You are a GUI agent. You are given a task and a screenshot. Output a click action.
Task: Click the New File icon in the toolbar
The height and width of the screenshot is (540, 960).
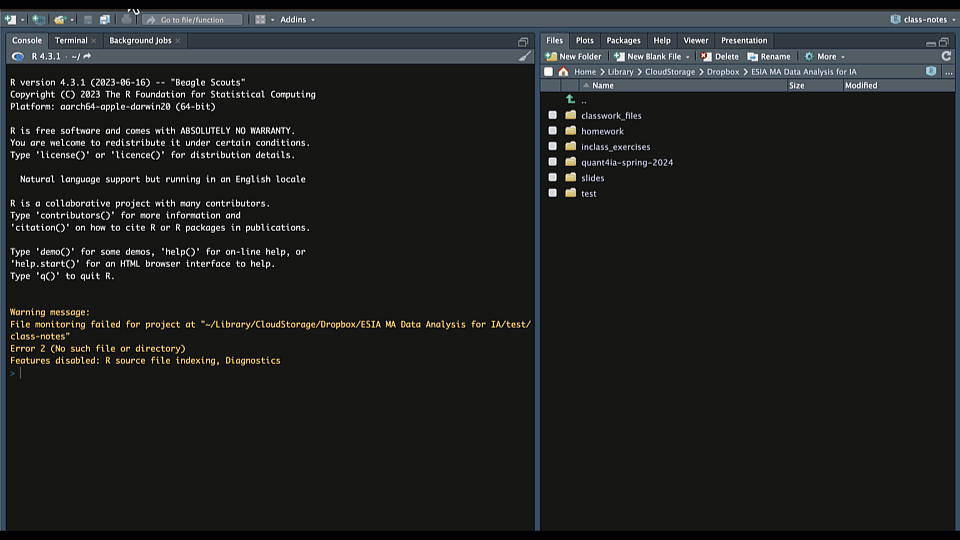click(10, 19)
